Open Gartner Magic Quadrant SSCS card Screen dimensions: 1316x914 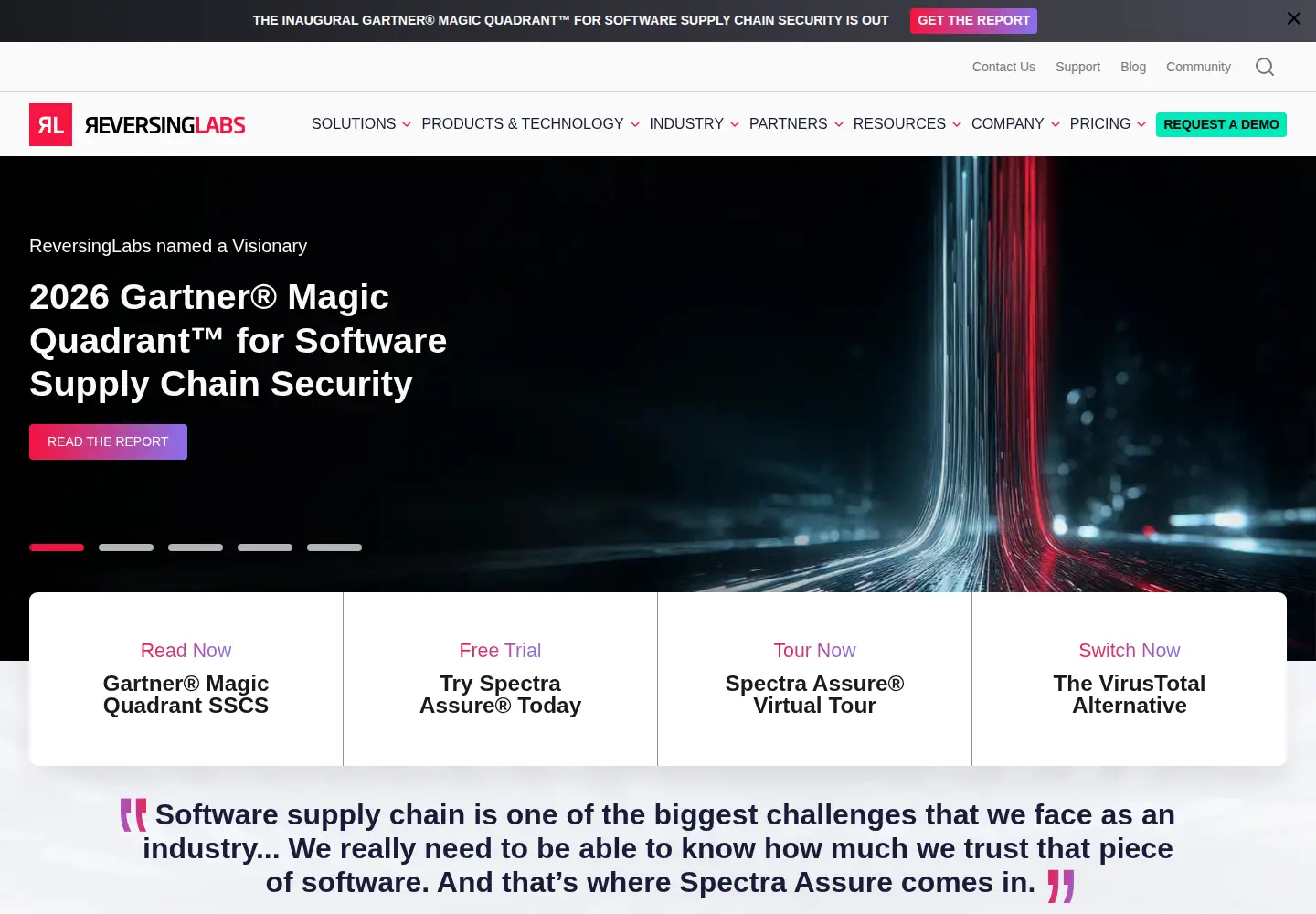tap(186, 679)
